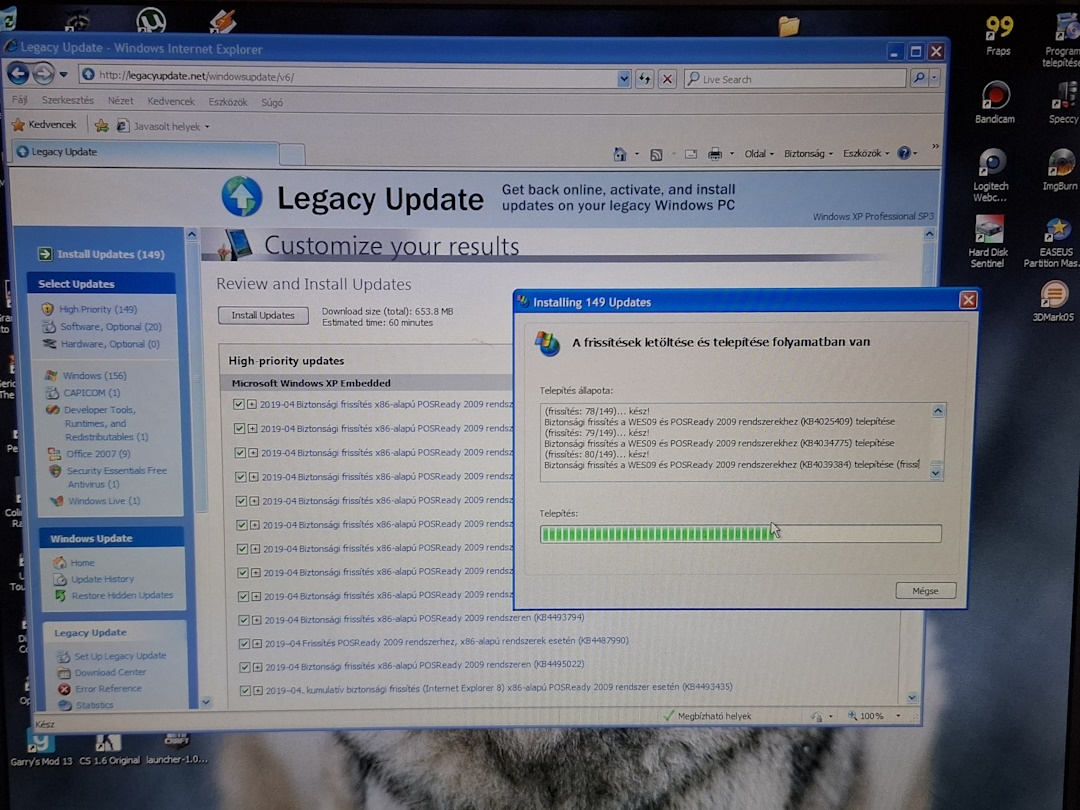The height and width of the screenshot is (810, 1080).
Task: Open the Update History link
Action: pos(102,579)
